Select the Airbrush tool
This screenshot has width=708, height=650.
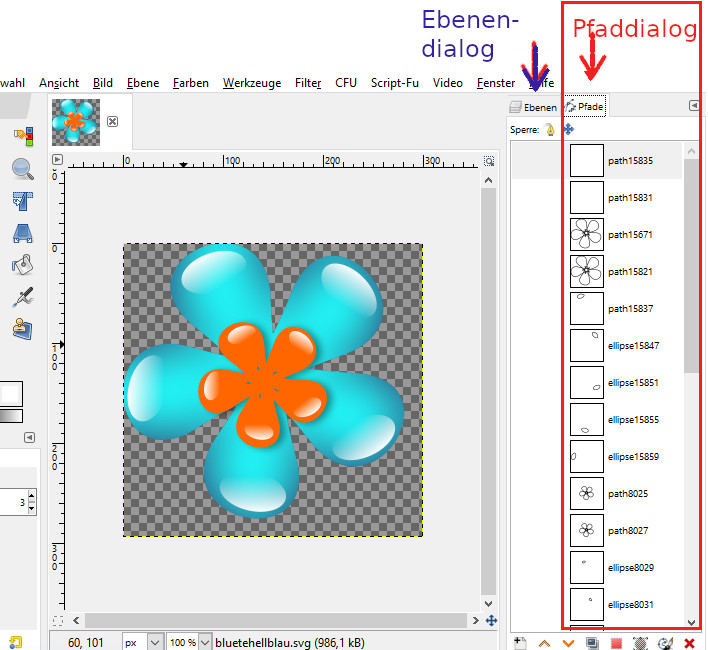point(23,297)
